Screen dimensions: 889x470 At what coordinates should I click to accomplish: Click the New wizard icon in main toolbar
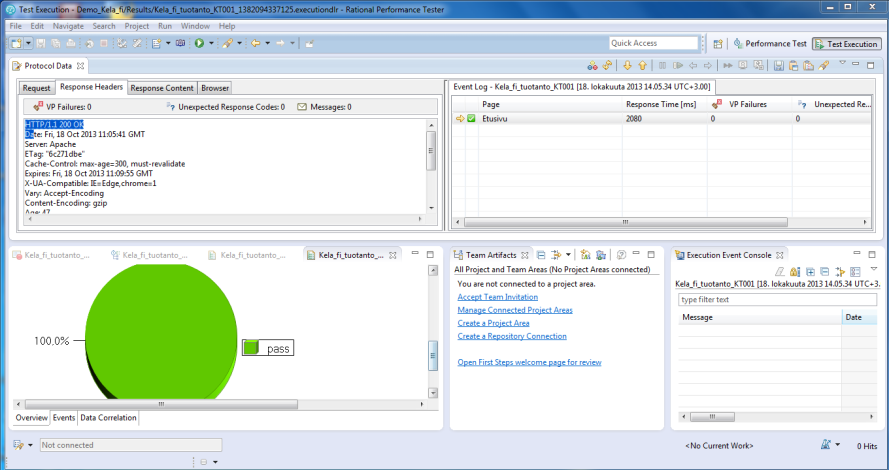16,43
